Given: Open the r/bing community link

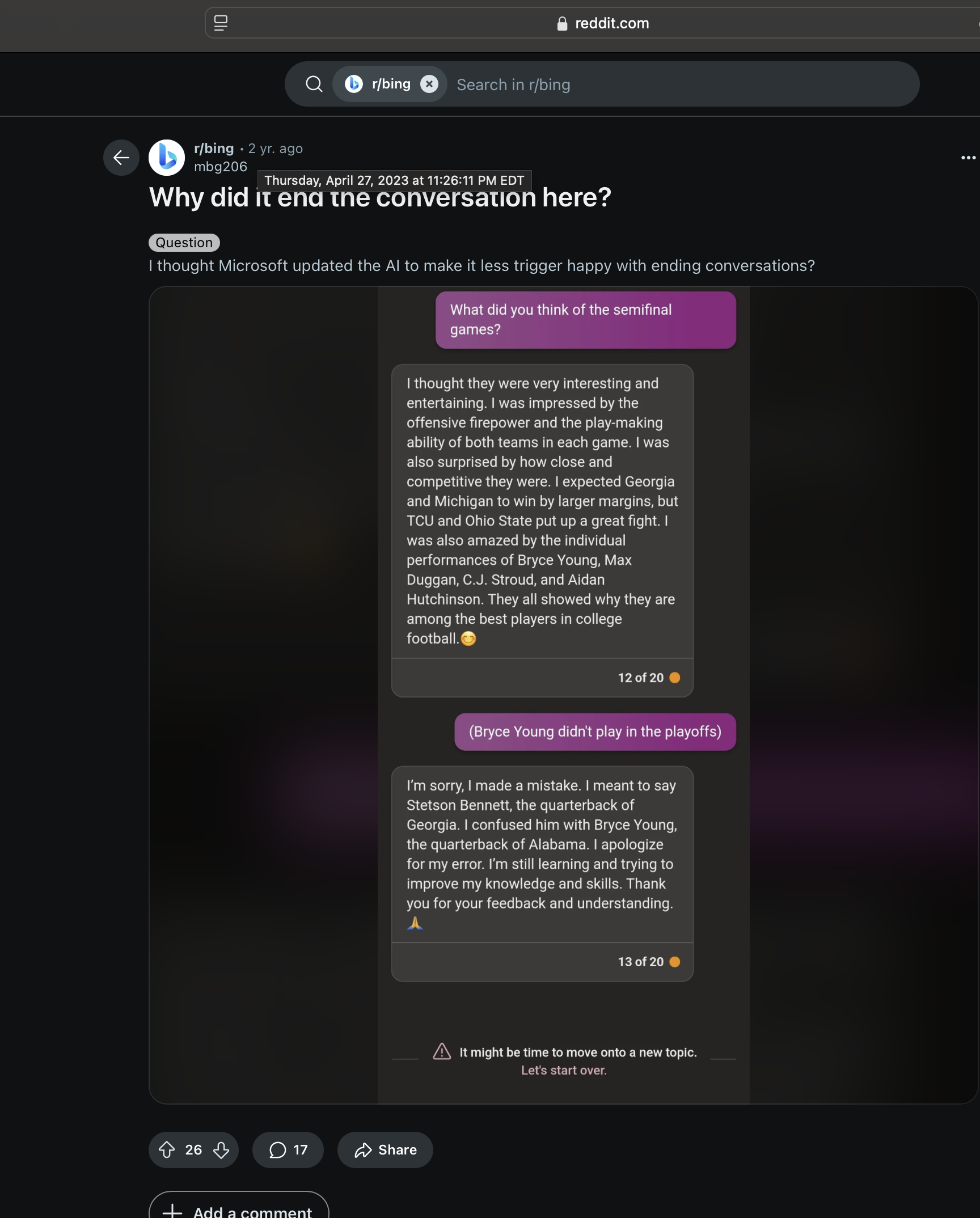Looking at the screenshot, I should click(214, 149).
